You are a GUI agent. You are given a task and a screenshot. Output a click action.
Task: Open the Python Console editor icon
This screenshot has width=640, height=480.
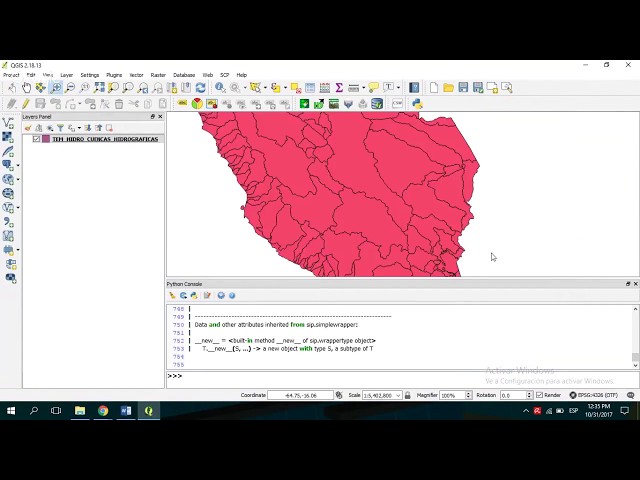[x=207, y=296]
